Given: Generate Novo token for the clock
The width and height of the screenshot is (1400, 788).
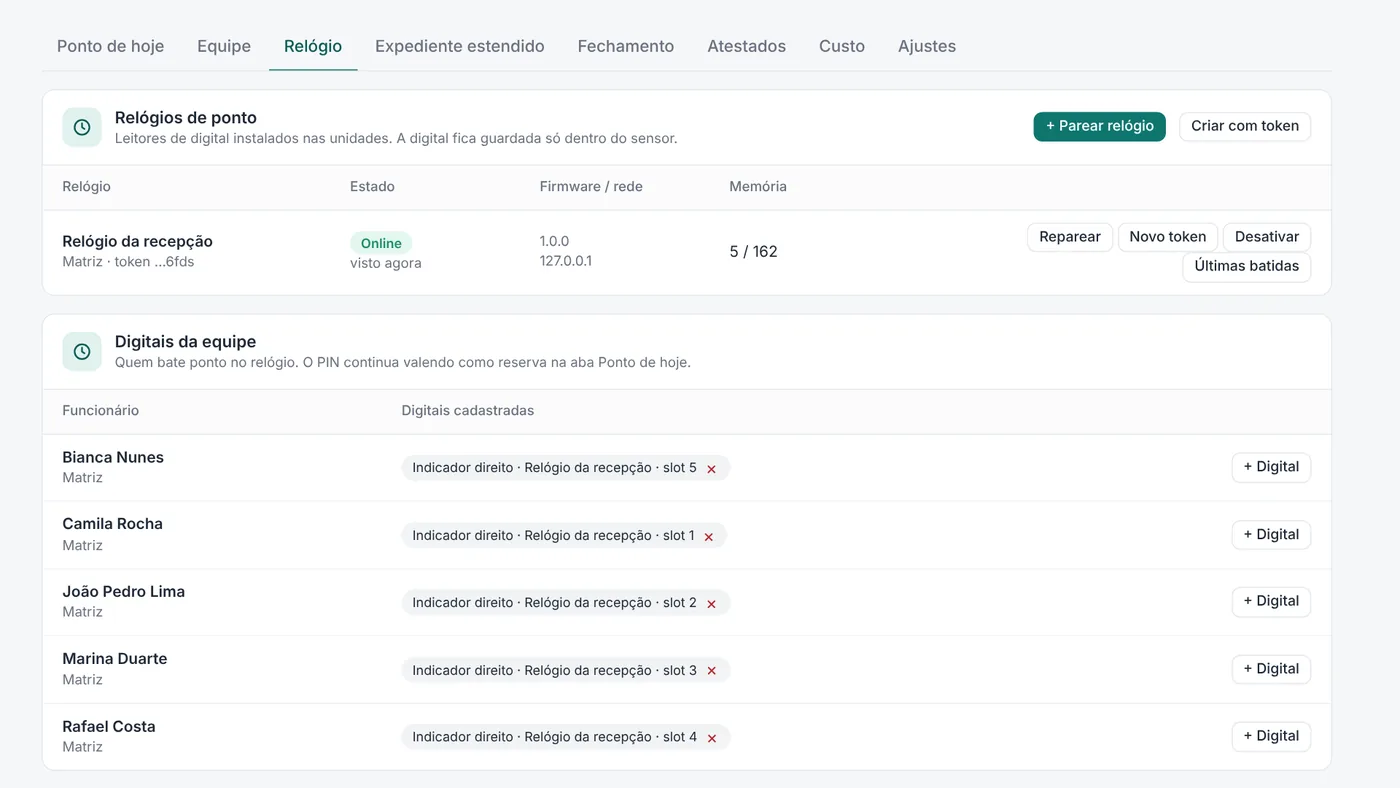Looking at the screenshot, I should point(1168,237).
